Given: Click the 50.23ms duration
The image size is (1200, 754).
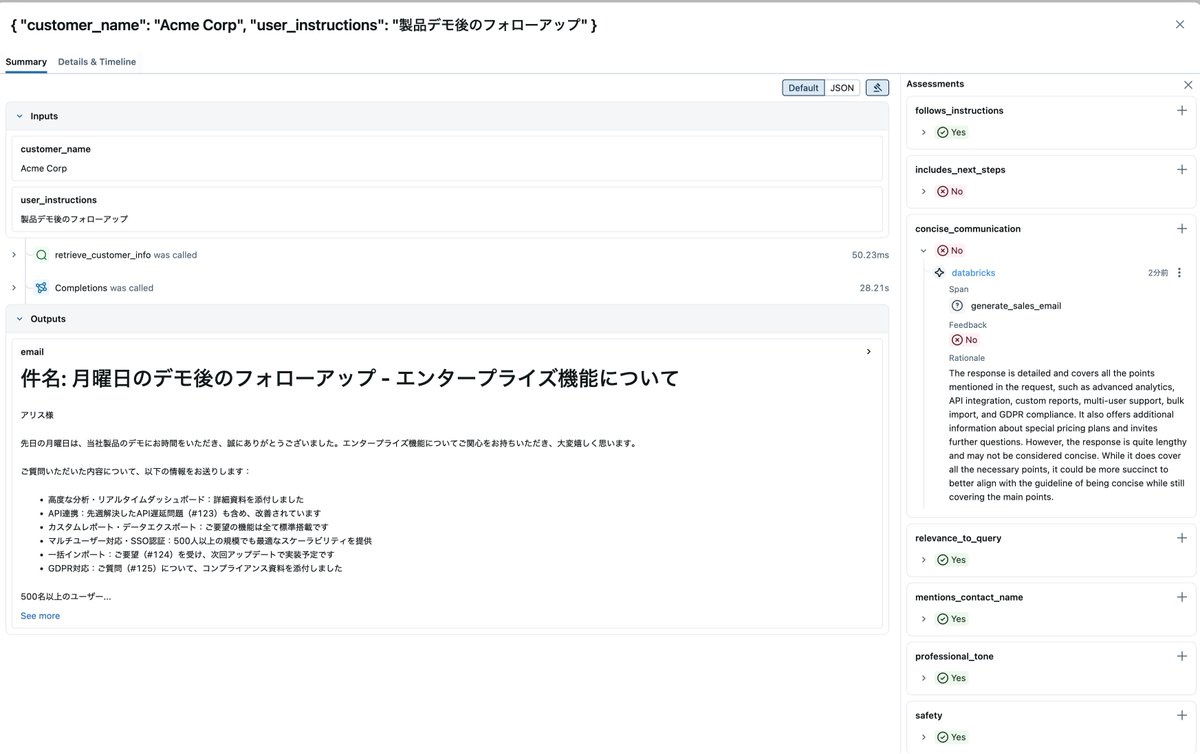Looking at the screenshot, I should pos(870,255).
